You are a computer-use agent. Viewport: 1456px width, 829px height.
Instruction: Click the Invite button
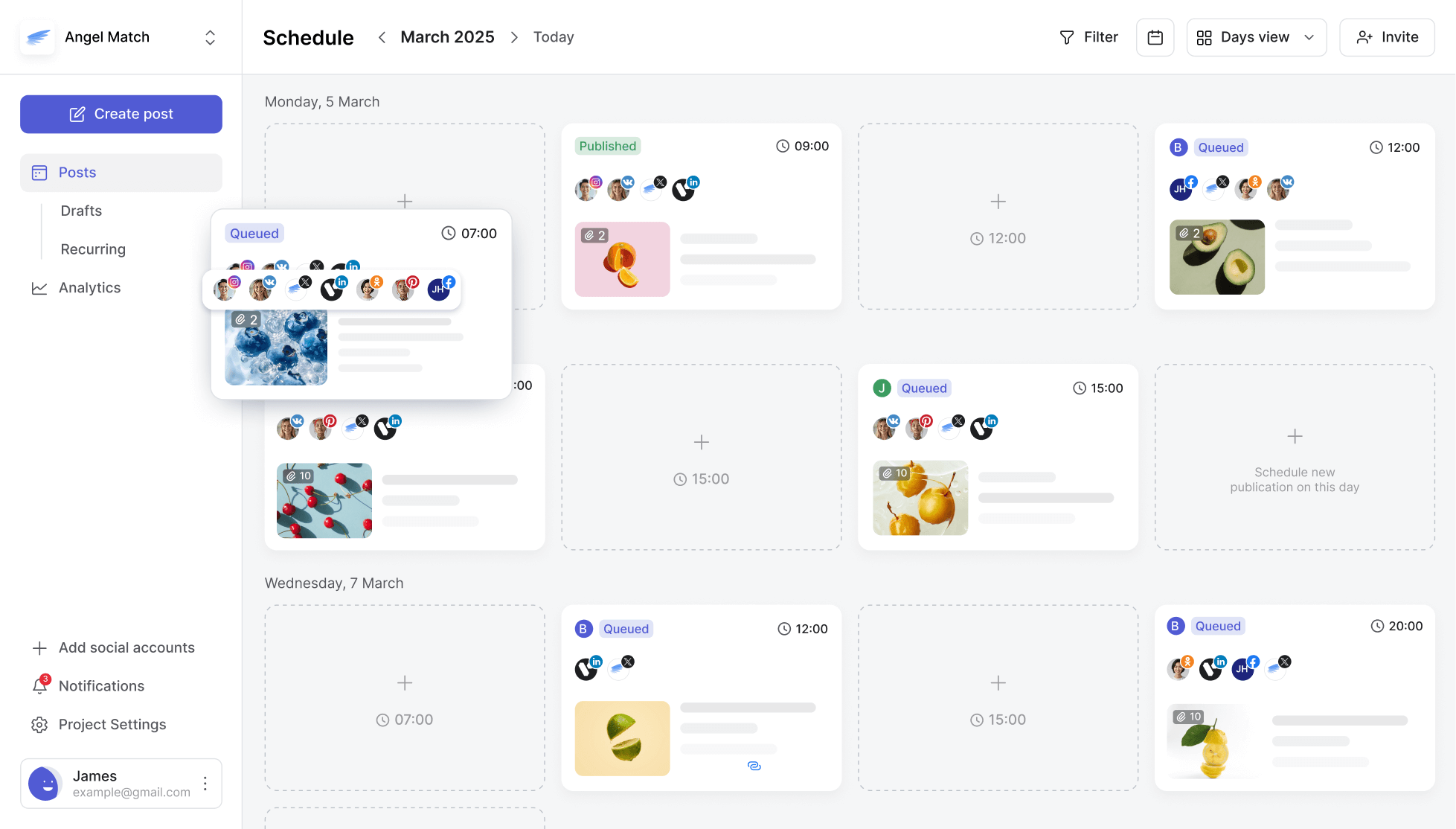tap(1387, 37)
